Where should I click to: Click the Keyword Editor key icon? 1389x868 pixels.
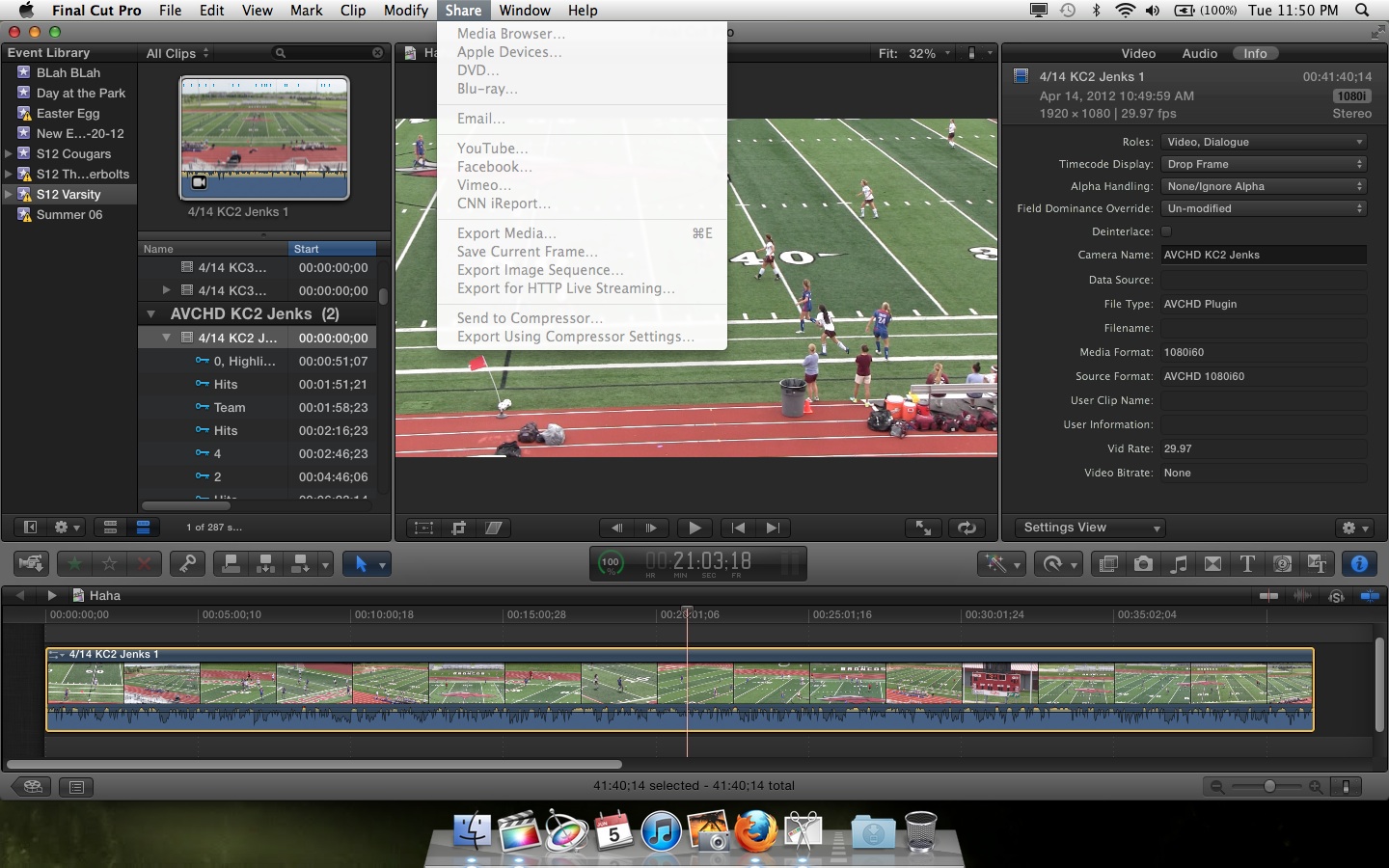point(188,564)
